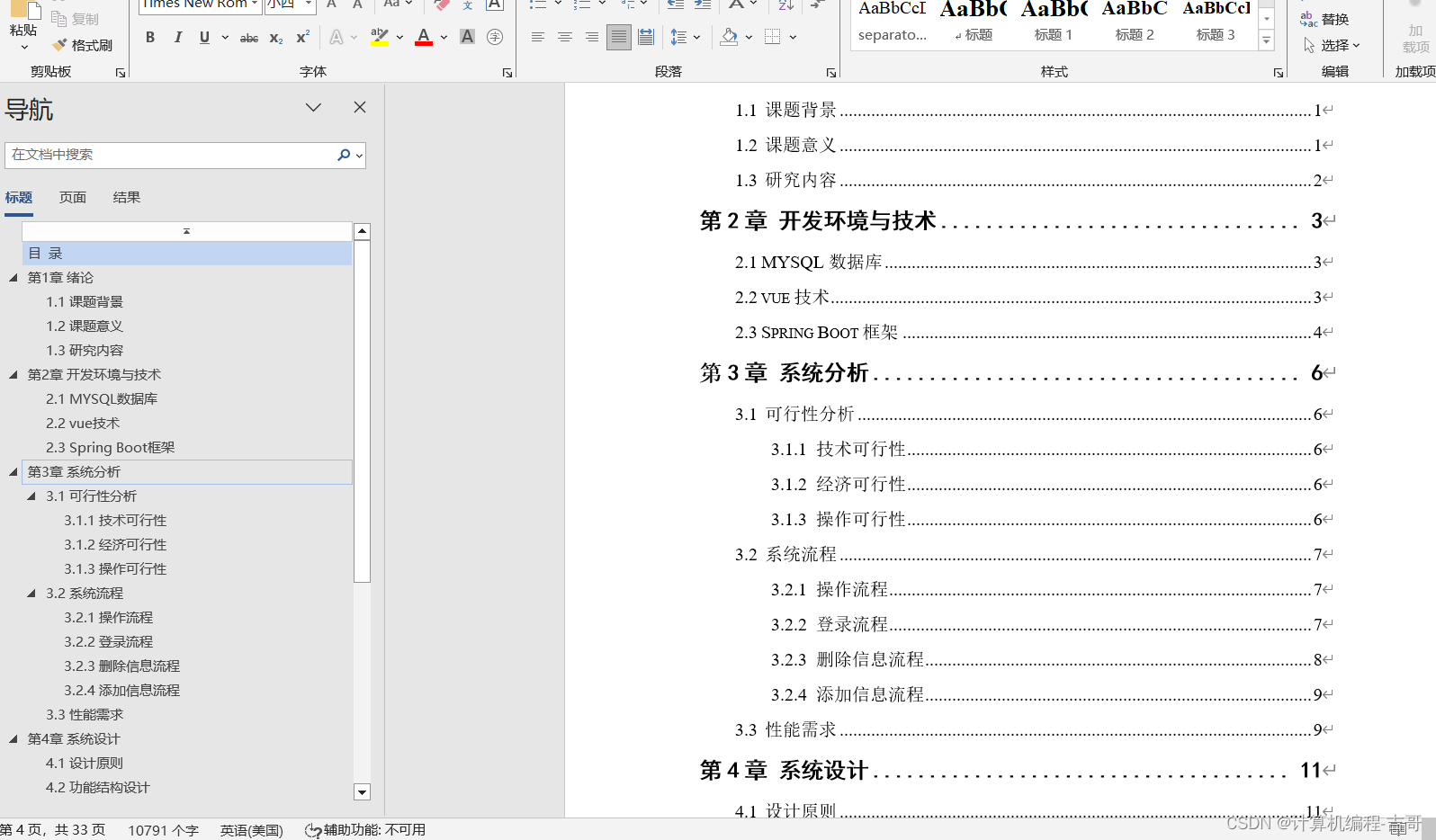Open navigation pane options chevron
This screenshot has width=1436, height=840.
313,107
